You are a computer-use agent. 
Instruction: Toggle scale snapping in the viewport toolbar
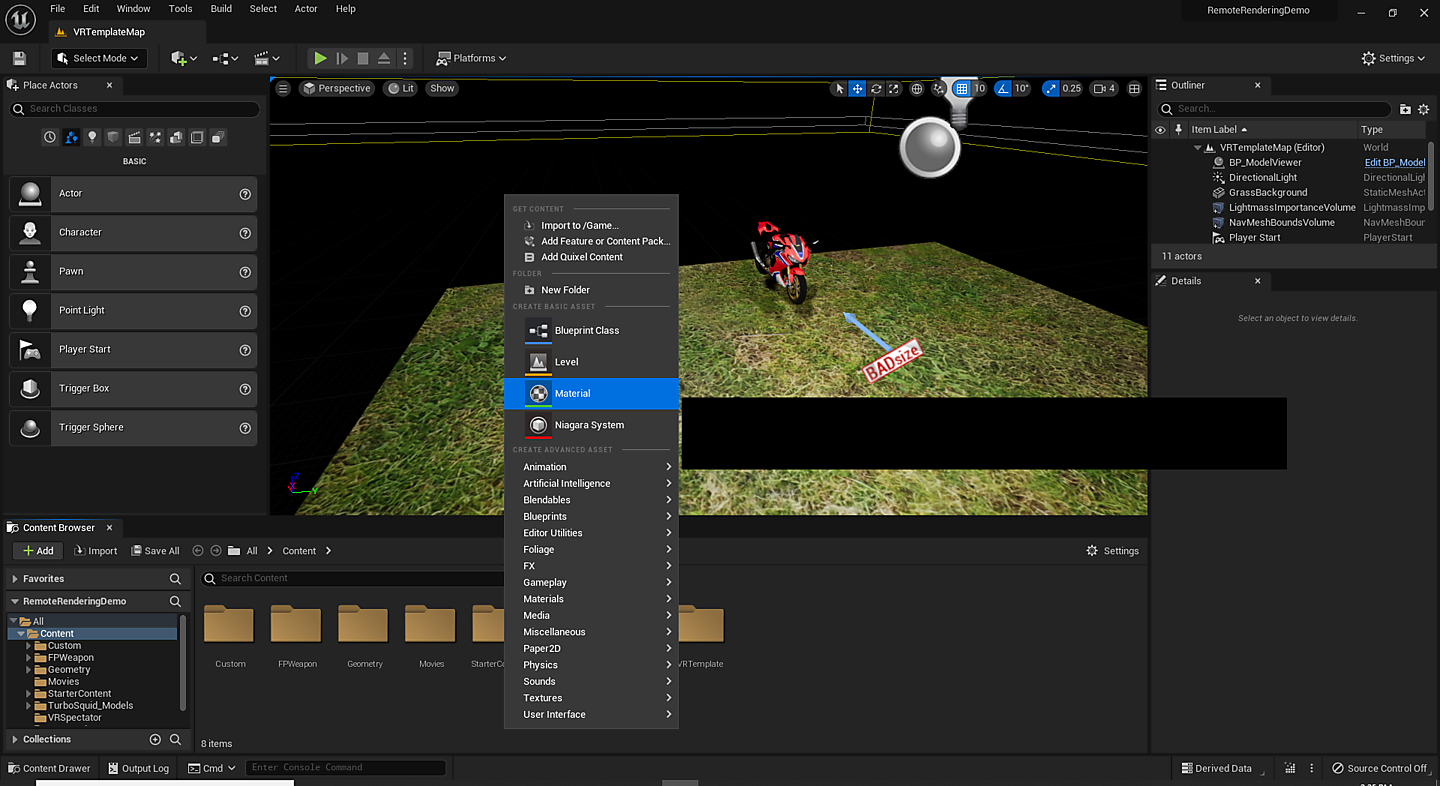(1050, 88)
